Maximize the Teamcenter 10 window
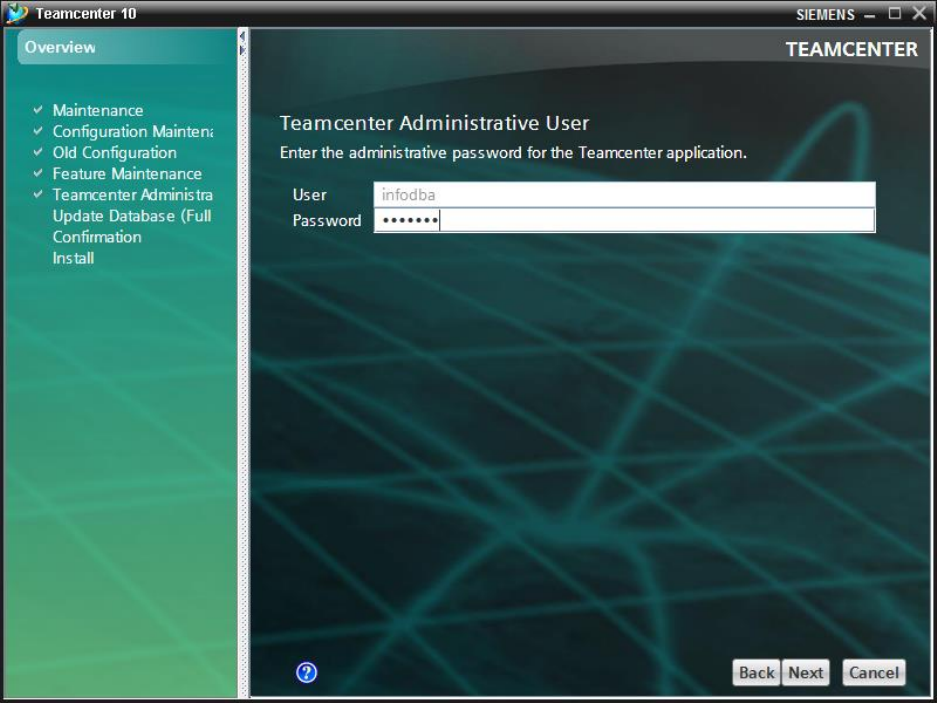Viewport: 937px width, 703px height. click(x=895, y=13)
